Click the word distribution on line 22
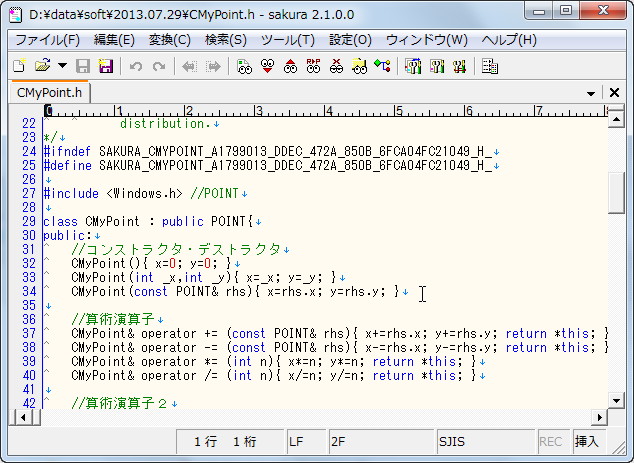This screenshot has width=634, height=463. (x=162, y=124)
